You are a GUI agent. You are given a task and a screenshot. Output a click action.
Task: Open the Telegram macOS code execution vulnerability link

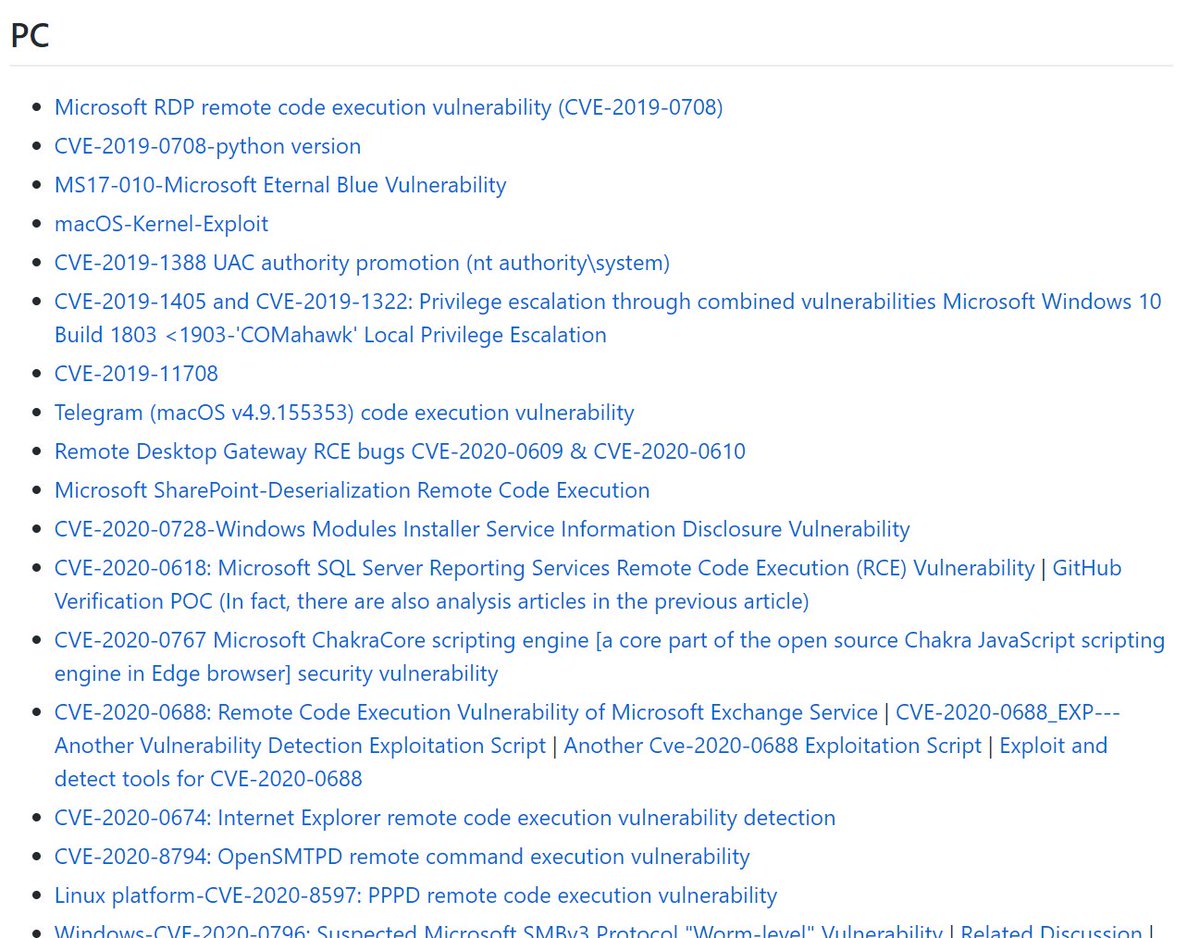click(344, 412)
